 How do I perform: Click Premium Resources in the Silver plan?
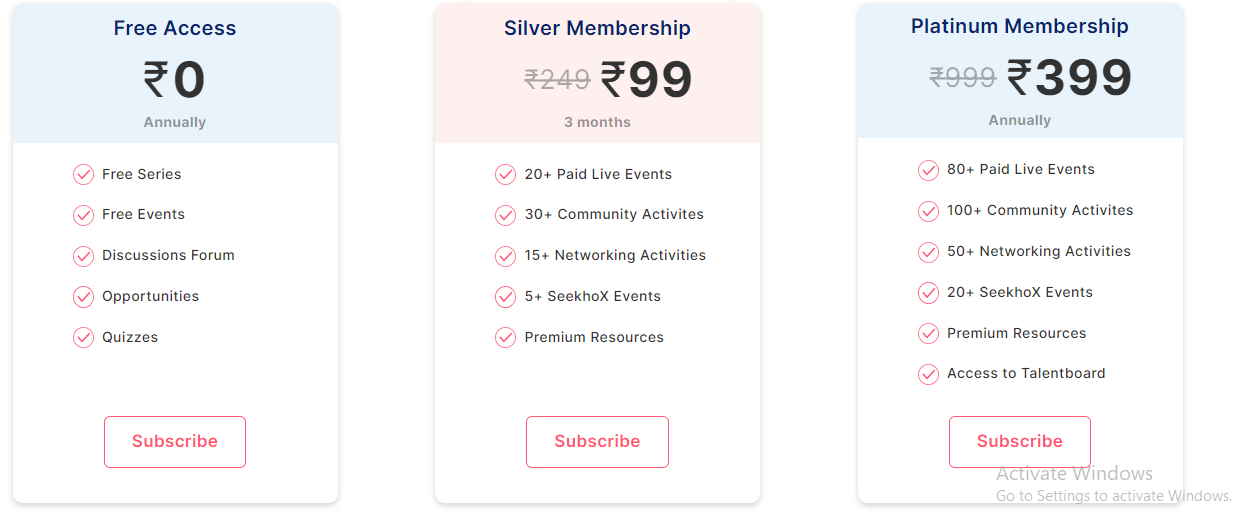click(594, 338)
